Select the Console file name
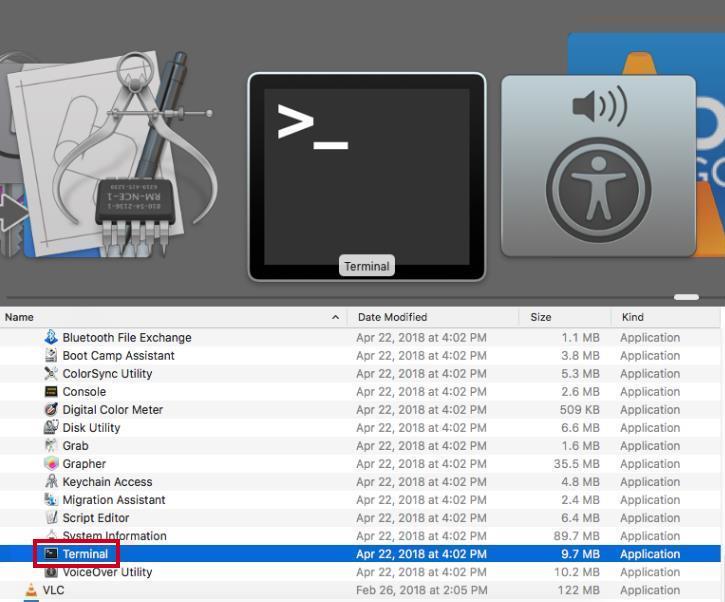 pos(84,392)
